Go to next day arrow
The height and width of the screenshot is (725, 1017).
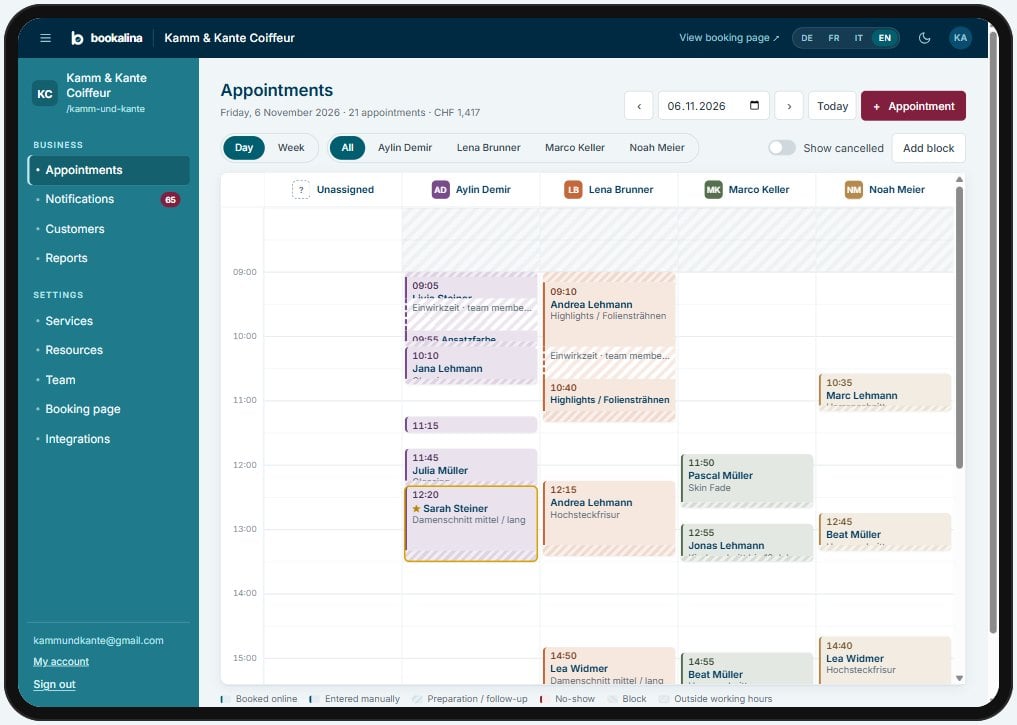[789, 106]
